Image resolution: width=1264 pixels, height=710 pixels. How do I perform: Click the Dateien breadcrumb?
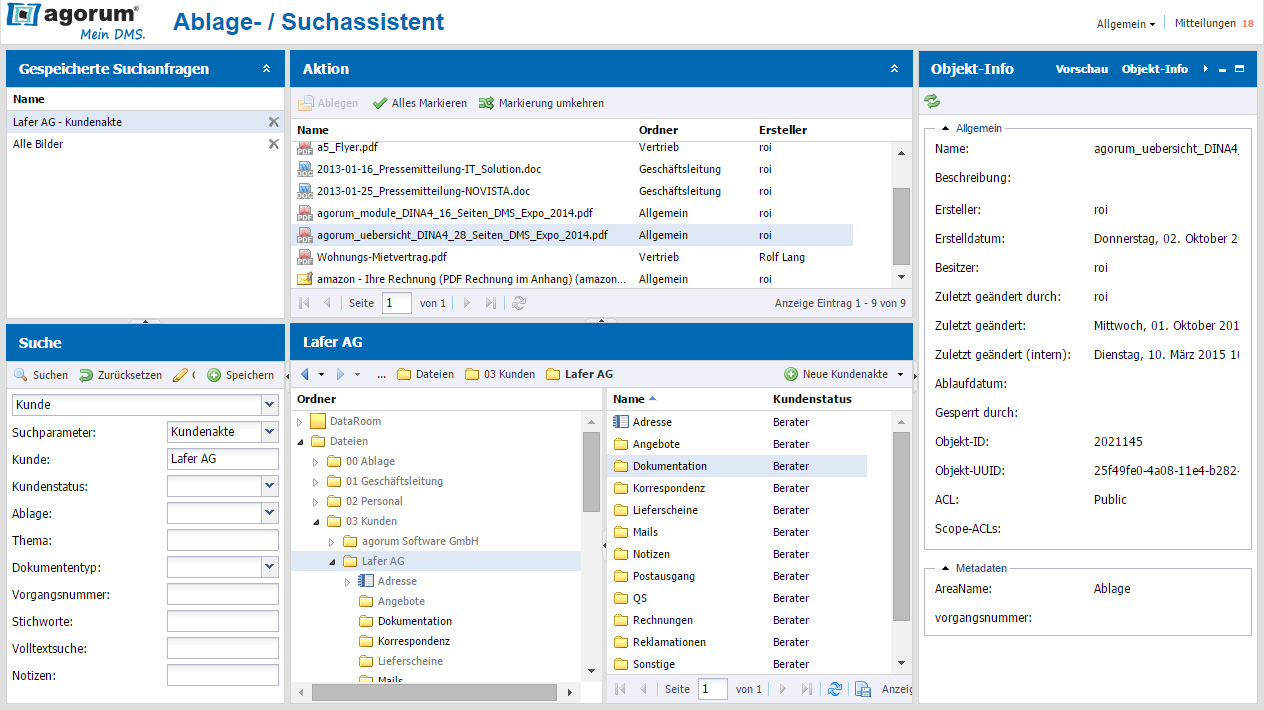425,374
